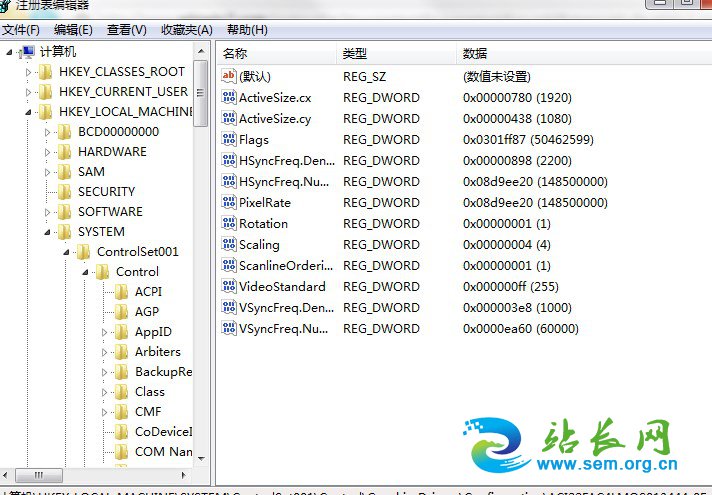
Task: Click the 数据 column header
Action: pyautogui.click(x=474, y=53)
